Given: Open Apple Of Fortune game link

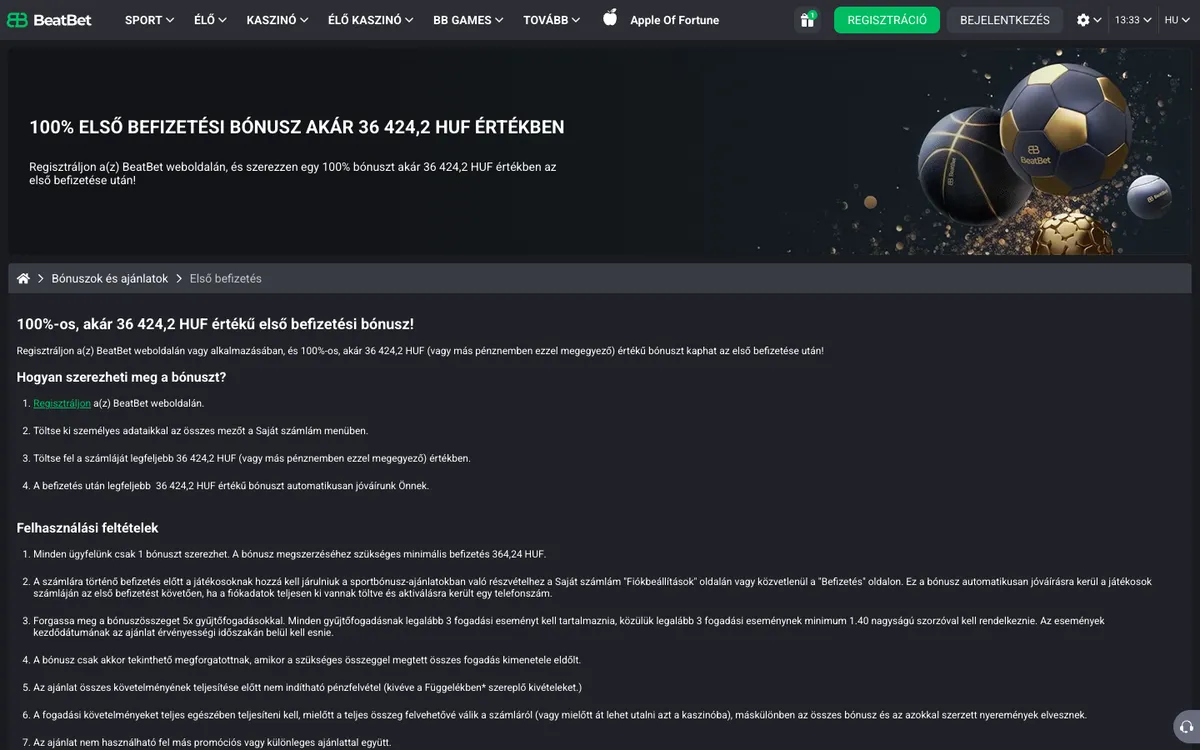Looking at the screenshot, I should [x=674, y=20].
